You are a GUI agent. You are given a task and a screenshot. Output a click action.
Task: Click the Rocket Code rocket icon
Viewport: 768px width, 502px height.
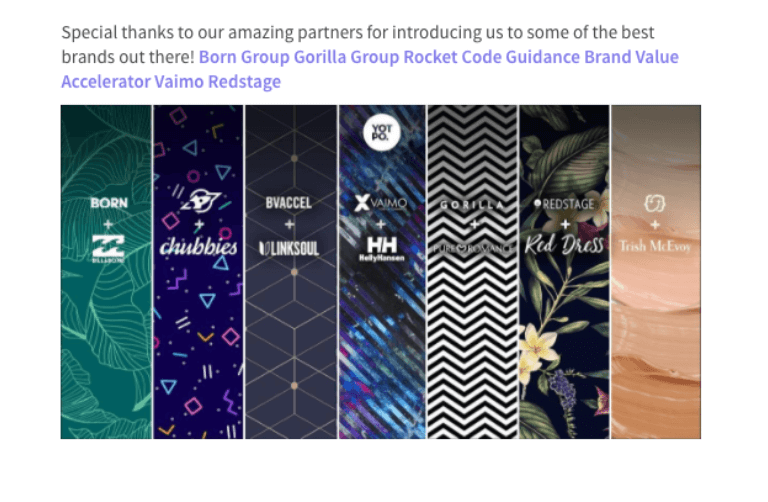[x=201, y=200]
